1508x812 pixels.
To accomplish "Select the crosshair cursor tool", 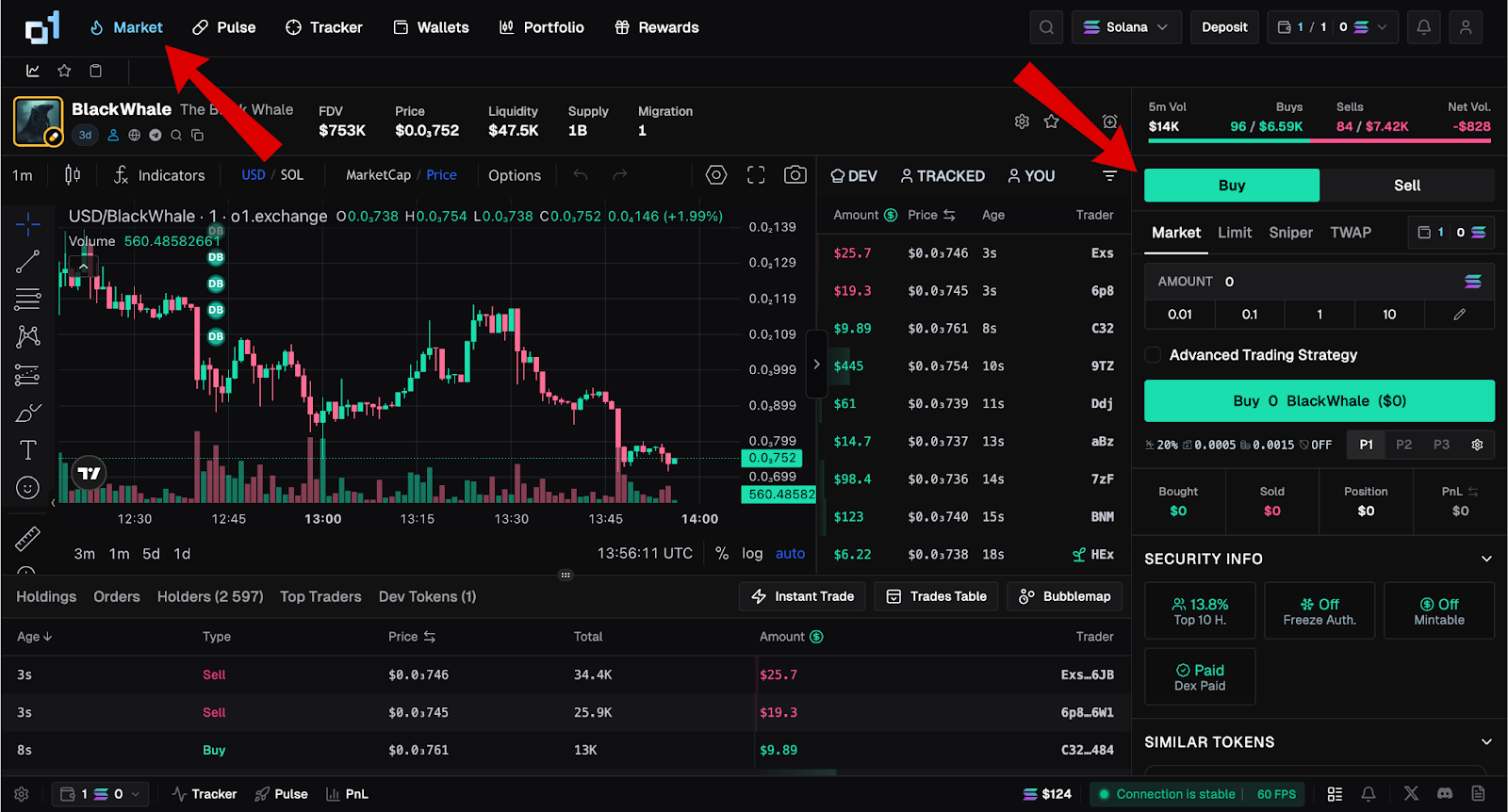I will pos(28,223).
